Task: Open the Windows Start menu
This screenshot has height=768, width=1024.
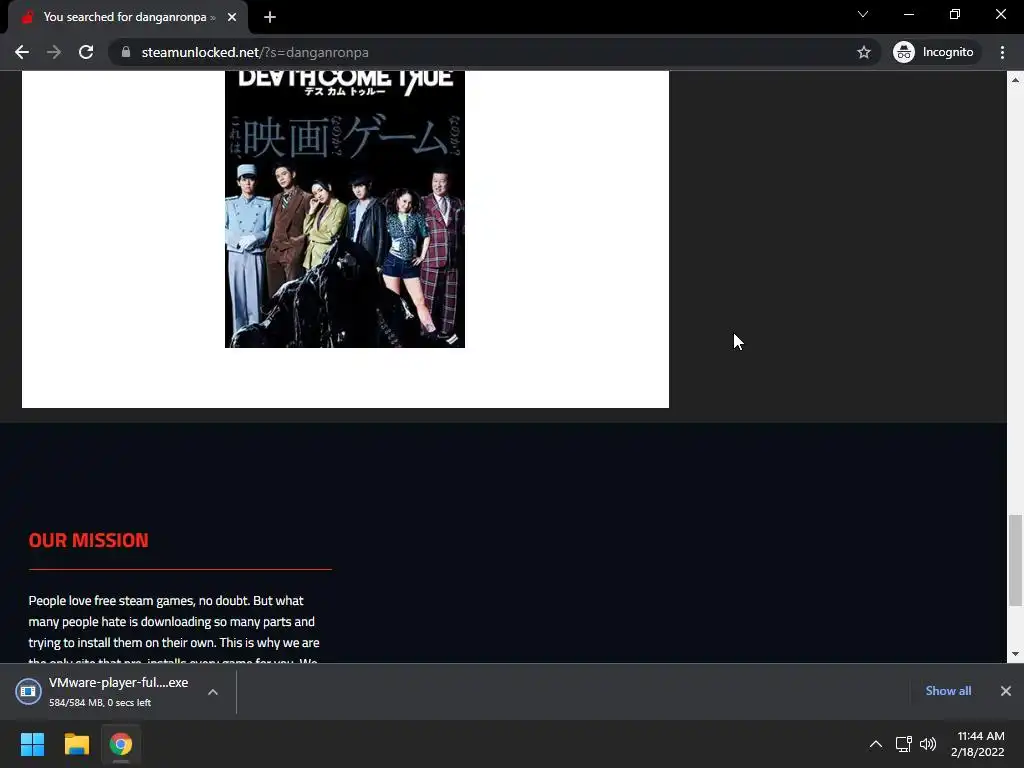Action: tap(32, 744)
